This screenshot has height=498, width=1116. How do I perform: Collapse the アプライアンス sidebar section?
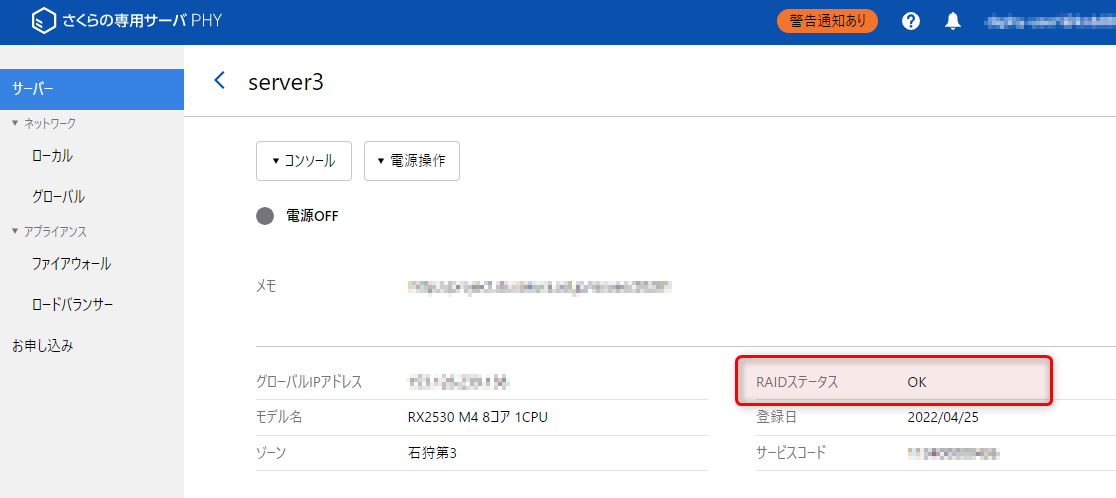pos(49,231)
